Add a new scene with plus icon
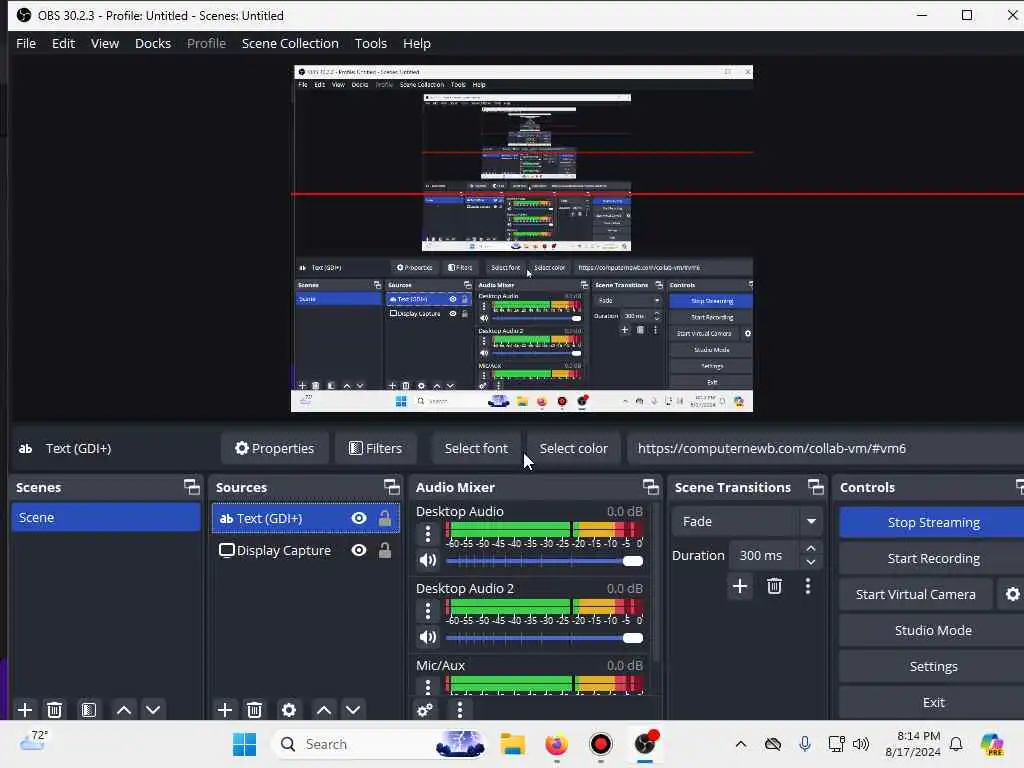Viewport: 1024px width, 768px height. point(25,710)
